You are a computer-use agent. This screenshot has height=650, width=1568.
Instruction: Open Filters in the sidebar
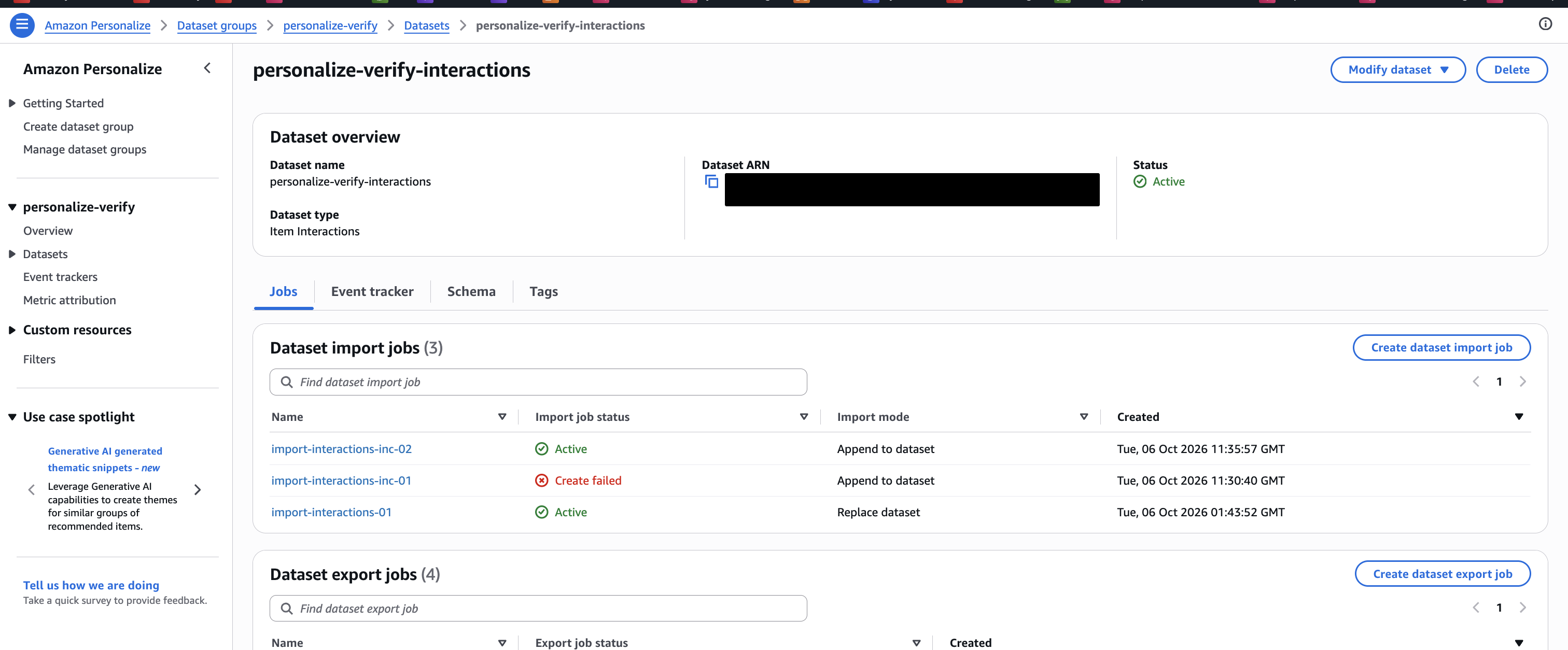(39, 360)
